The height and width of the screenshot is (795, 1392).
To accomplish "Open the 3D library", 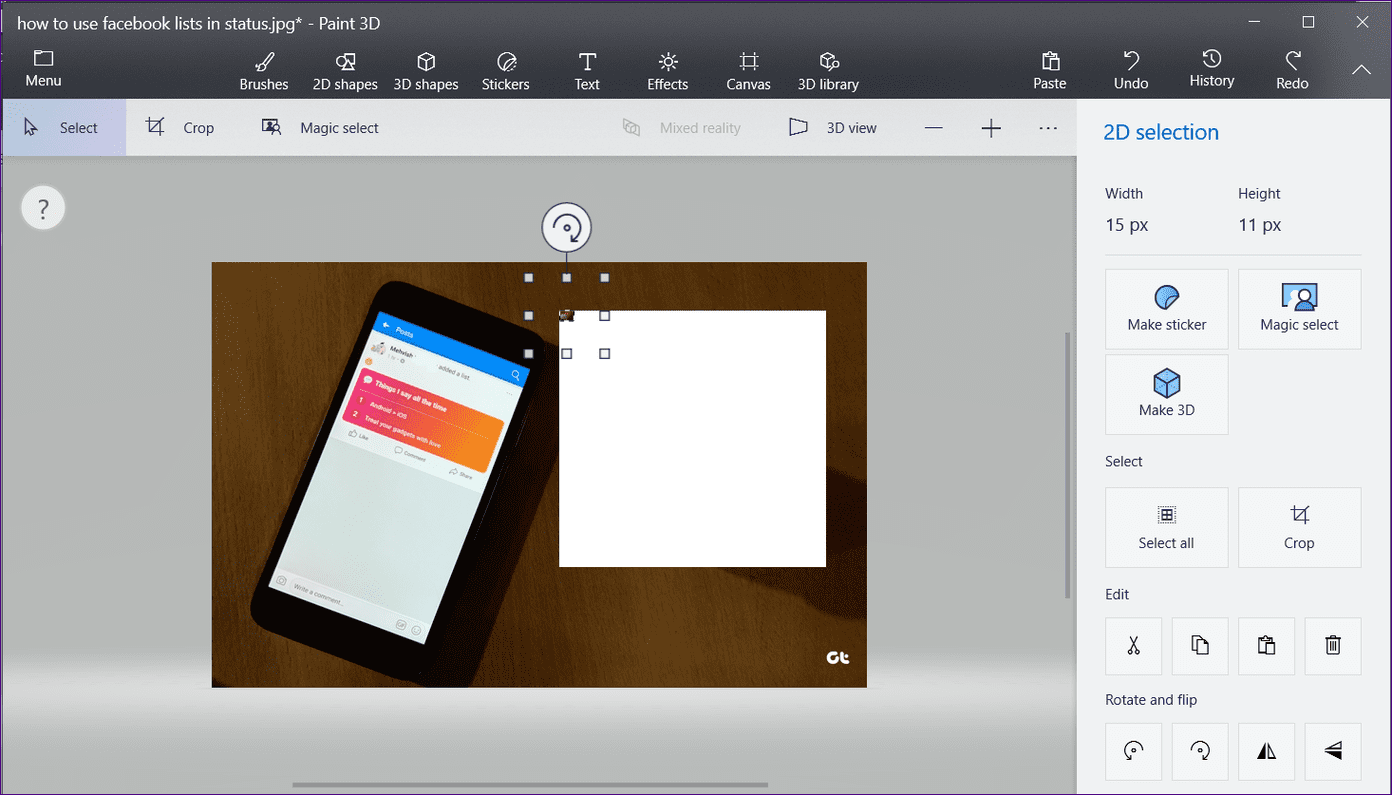I will point(828,71).
